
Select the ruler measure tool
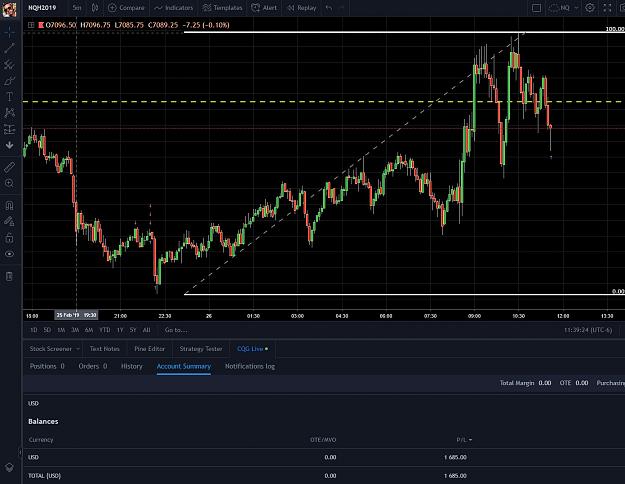pyautogui.click(x=10, y=167)
